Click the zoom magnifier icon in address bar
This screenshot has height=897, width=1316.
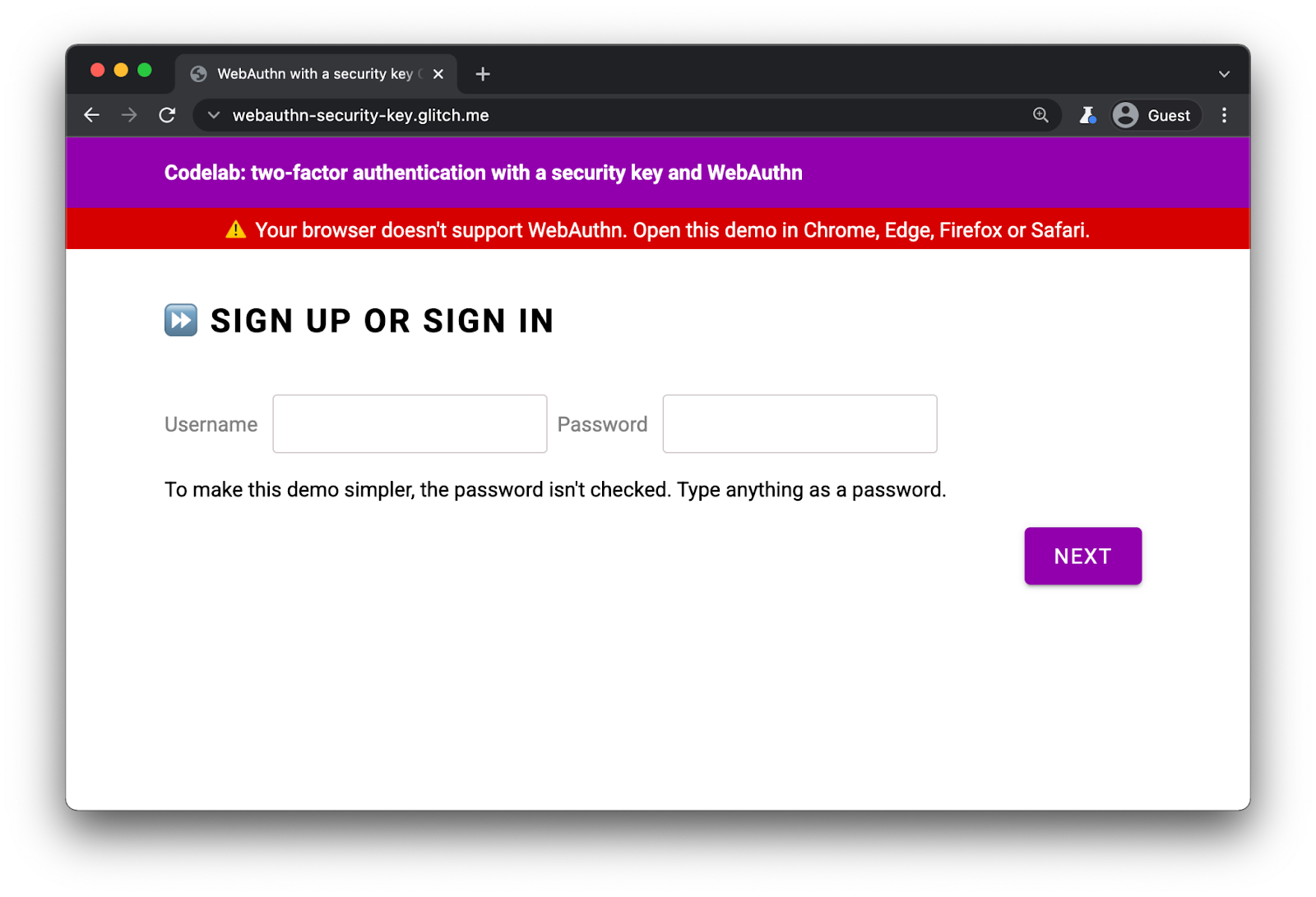pos(1040,115)
